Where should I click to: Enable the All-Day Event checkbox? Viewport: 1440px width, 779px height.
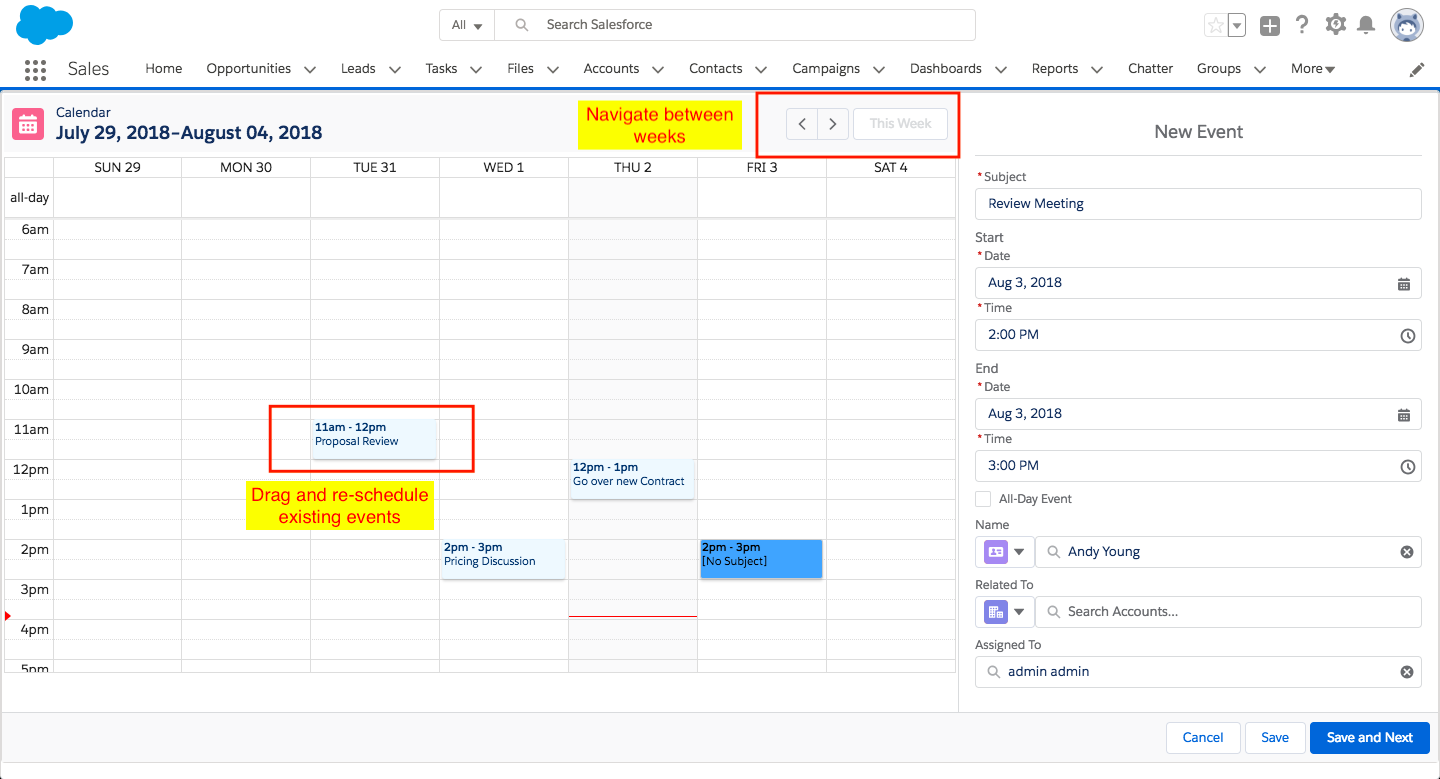(x=983, y=499)
